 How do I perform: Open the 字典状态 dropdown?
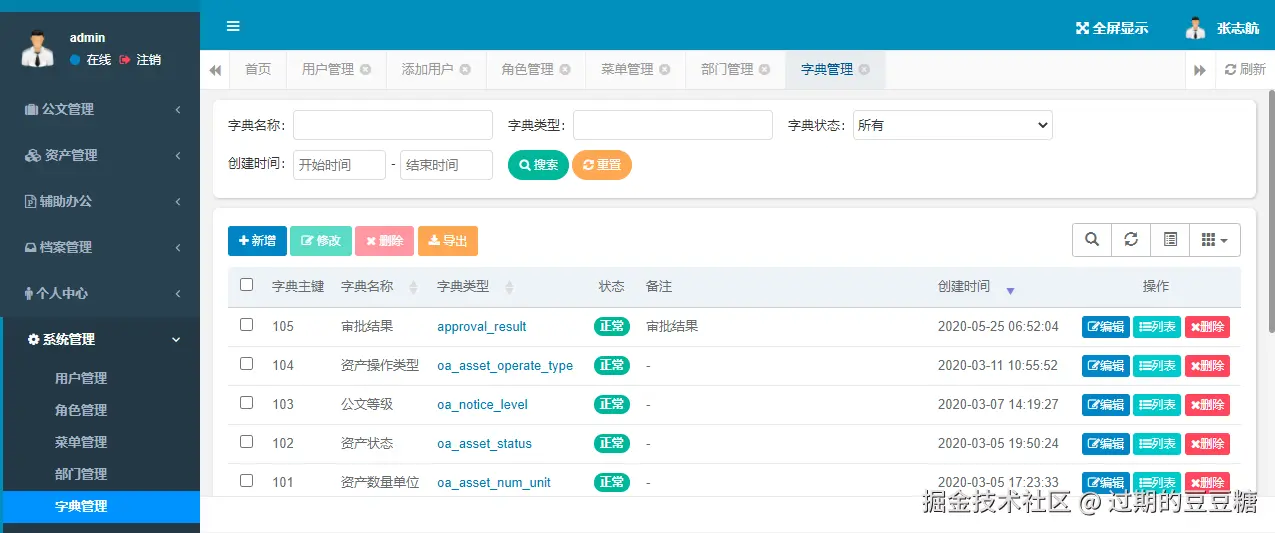(x=953, y=125)
